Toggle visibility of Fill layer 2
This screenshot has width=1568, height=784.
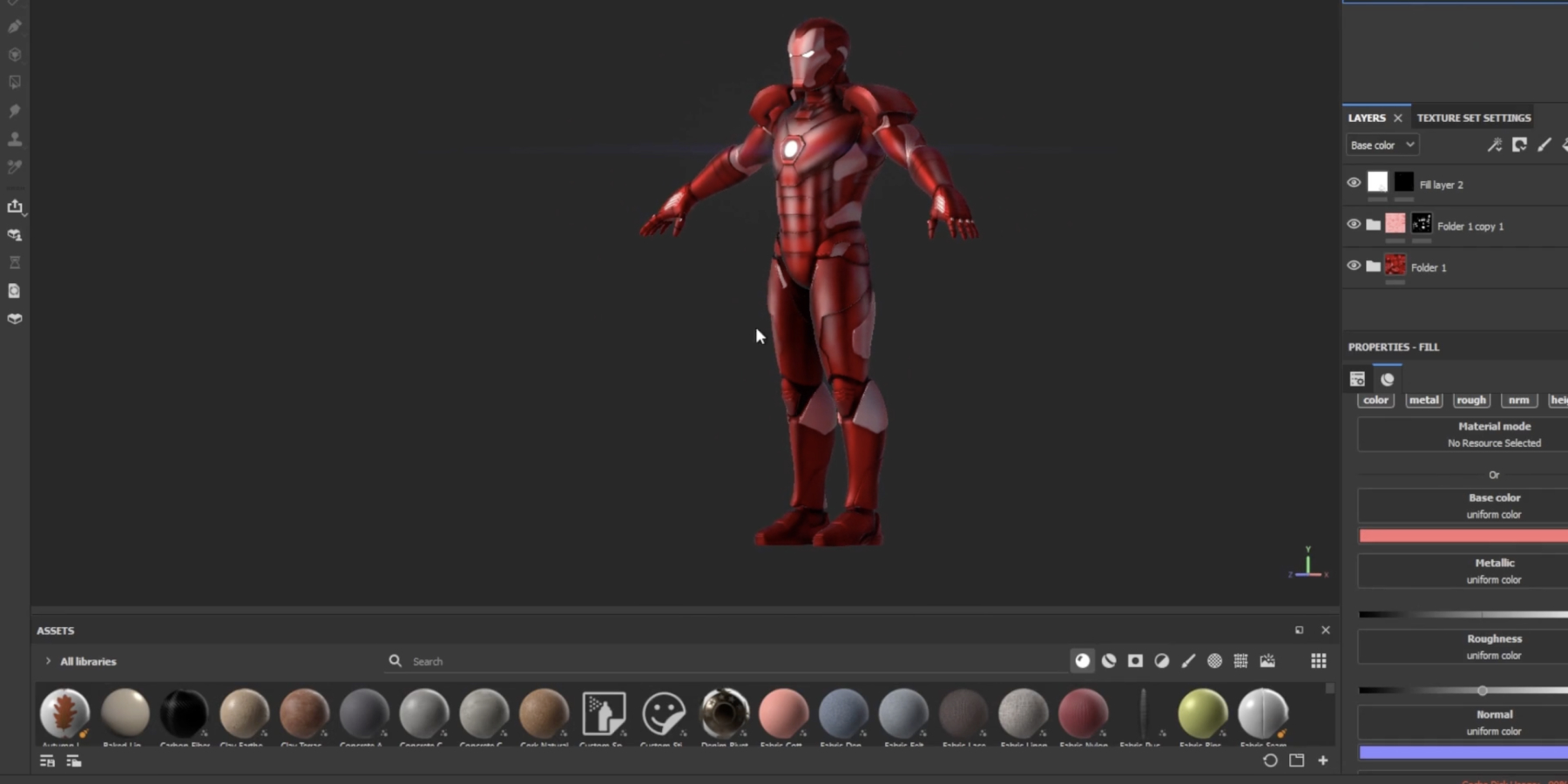point(1354,183)
